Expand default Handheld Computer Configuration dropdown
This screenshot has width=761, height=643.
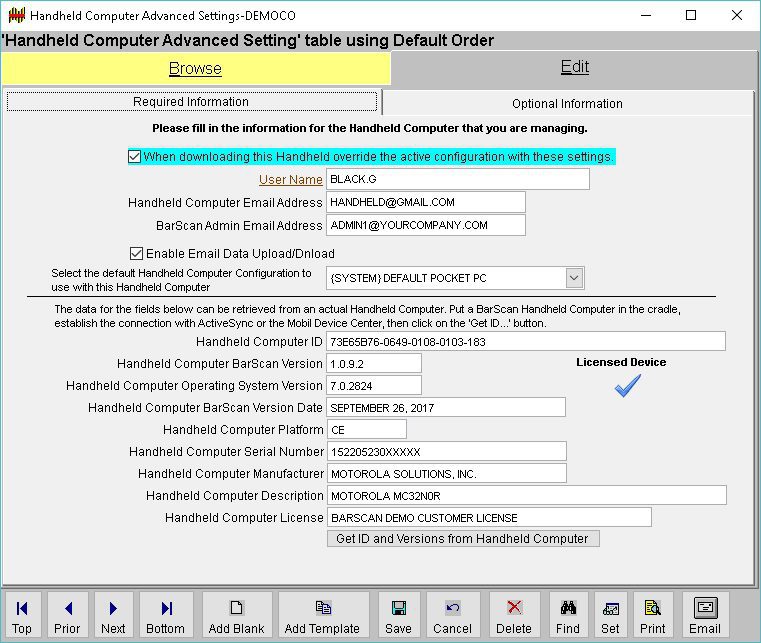click(574, 278)
